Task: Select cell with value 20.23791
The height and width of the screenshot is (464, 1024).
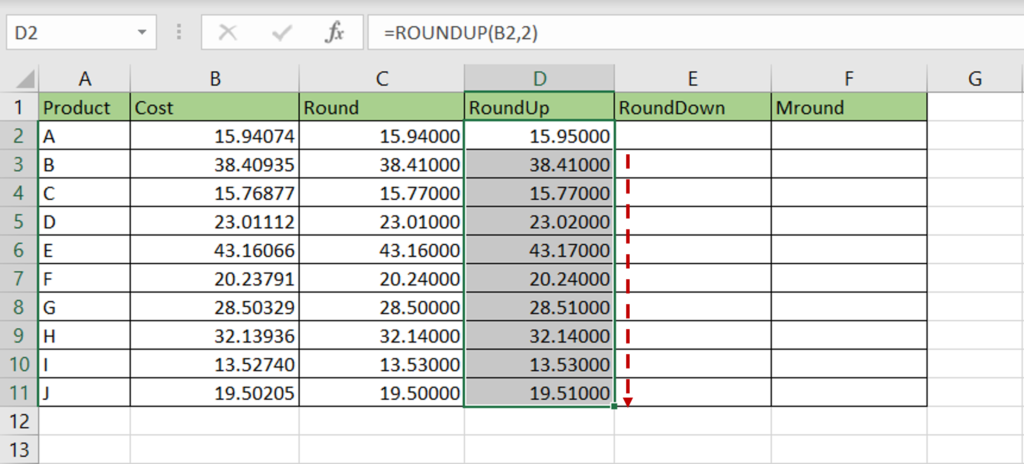Action: (x=215, y=278)
